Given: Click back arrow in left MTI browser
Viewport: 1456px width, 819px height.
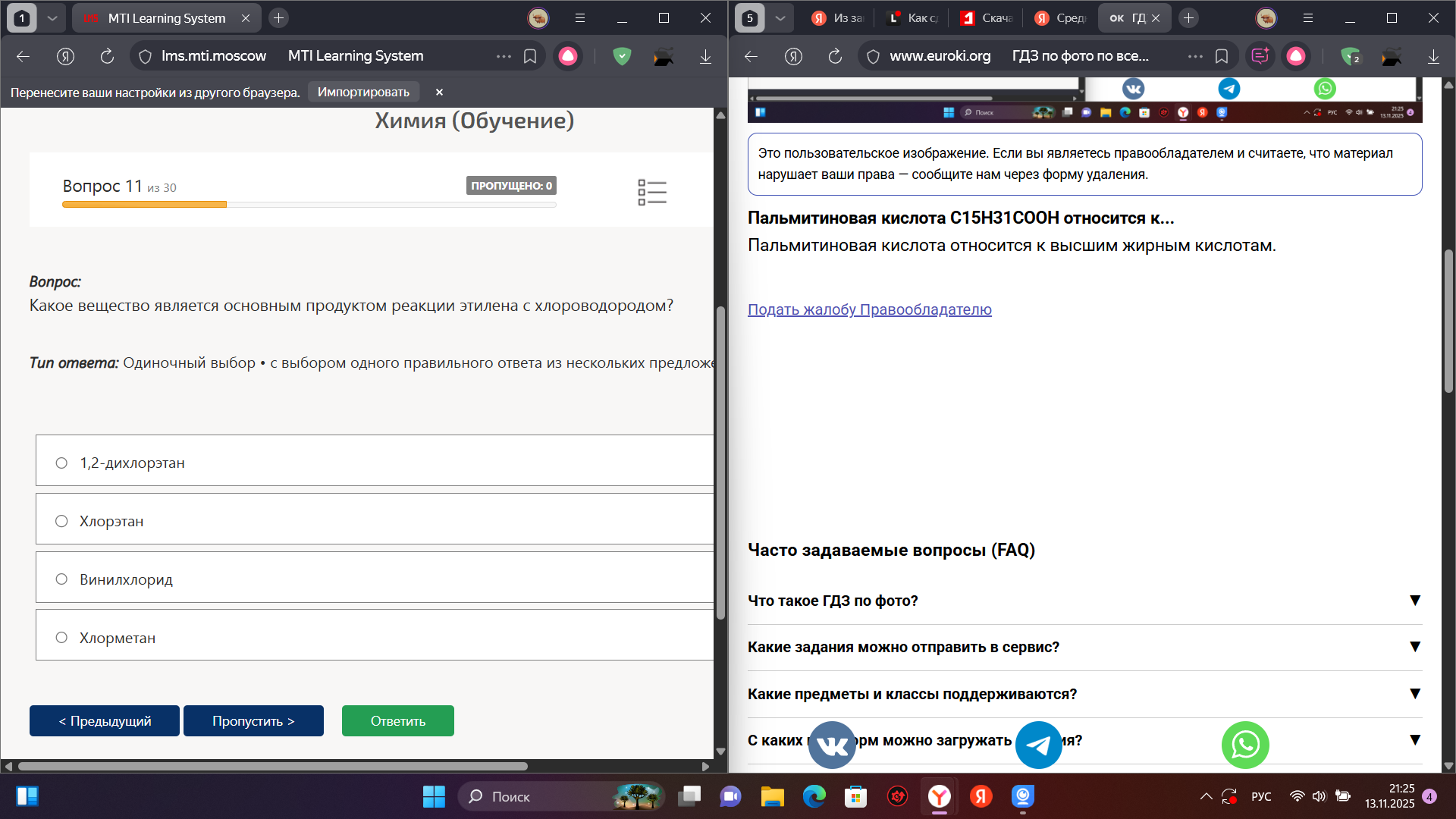Looking at the screenshot, I should click(x=23, y=56).
